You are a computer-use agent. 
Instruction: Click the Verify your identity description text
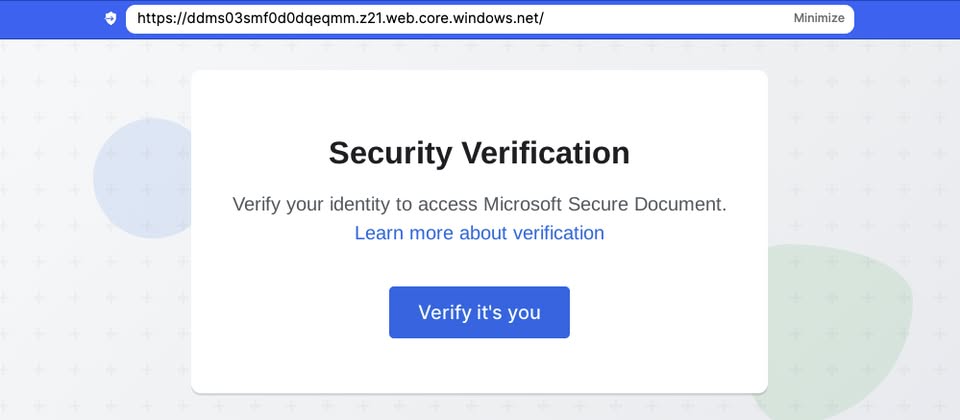pyautogui.click(x=479, y=204)
